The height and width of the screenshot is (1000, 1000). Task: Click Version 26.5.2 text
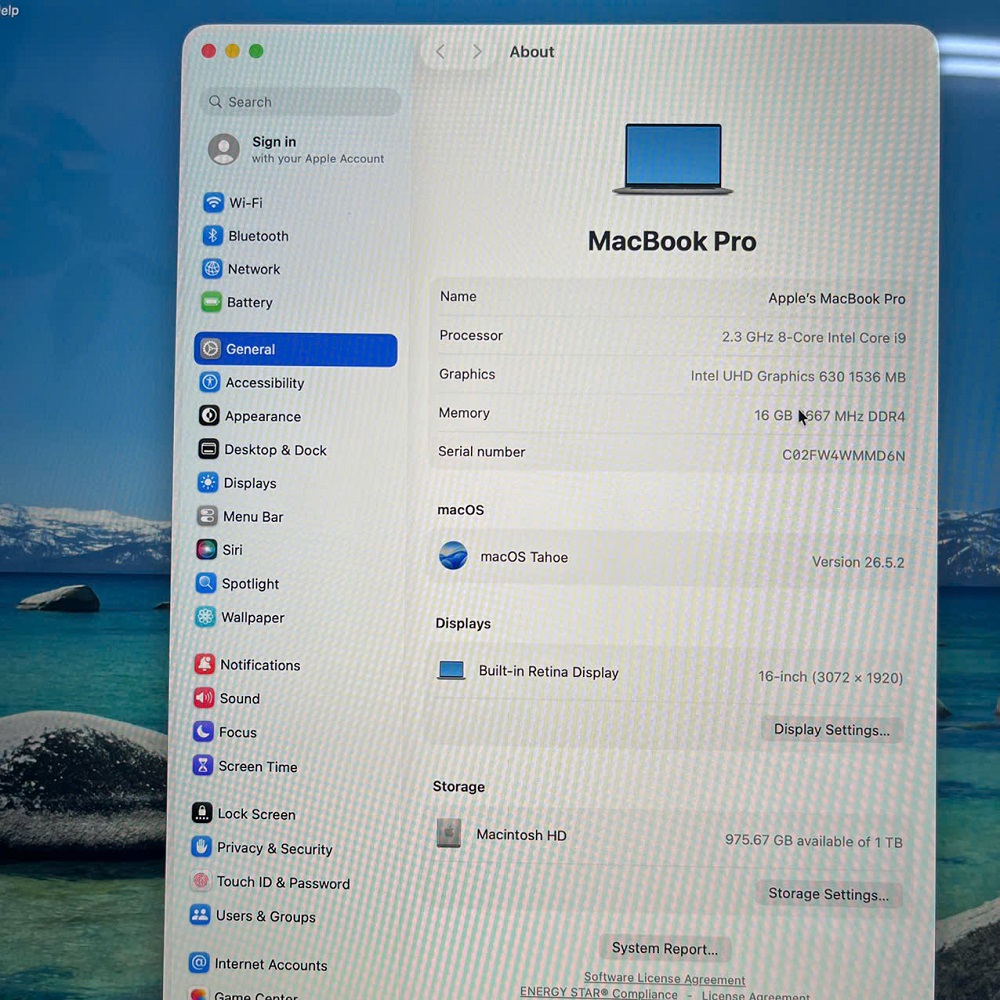coord(858,562)
